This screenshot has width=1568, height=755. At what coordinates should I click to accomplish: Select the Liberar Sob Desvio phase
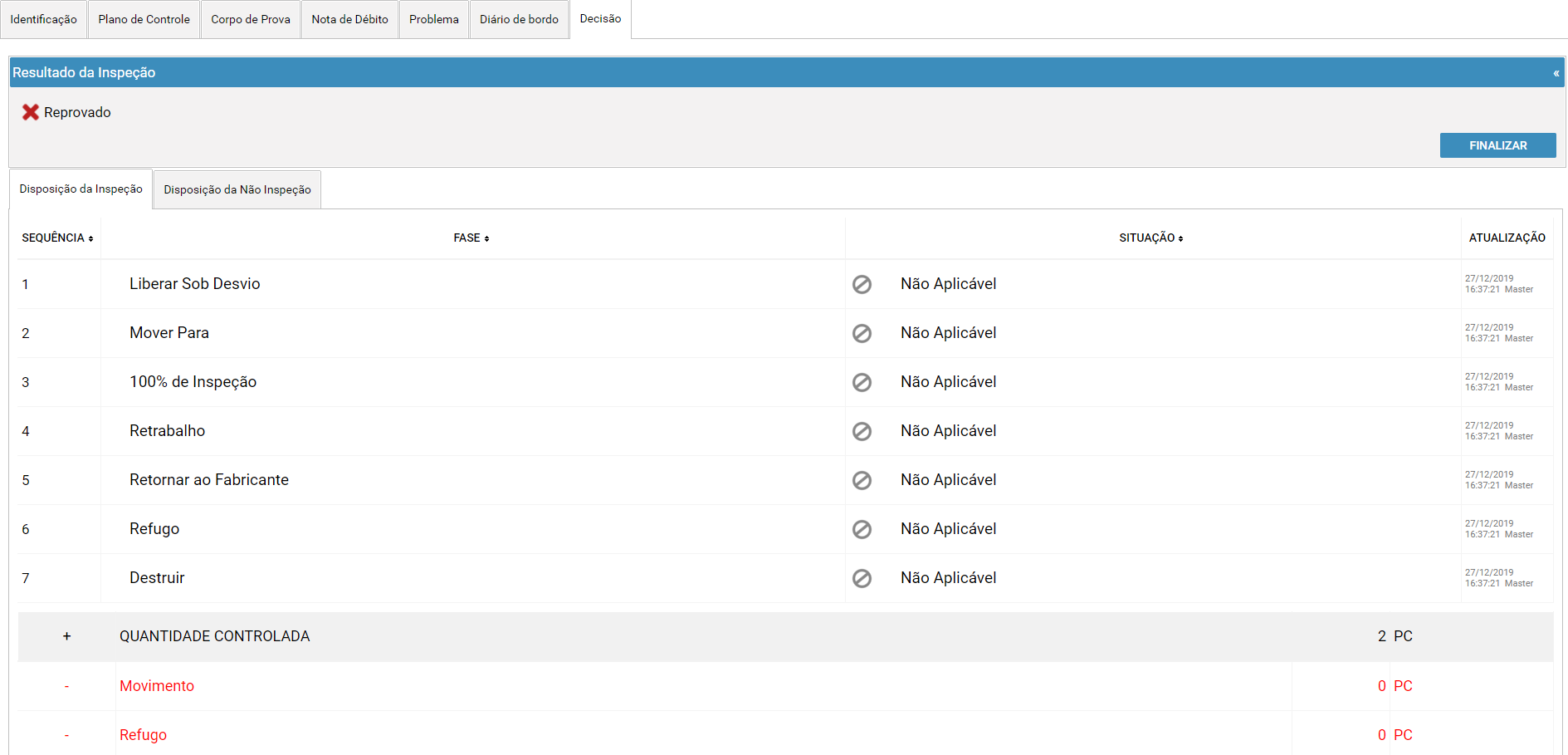coord(194,284)
